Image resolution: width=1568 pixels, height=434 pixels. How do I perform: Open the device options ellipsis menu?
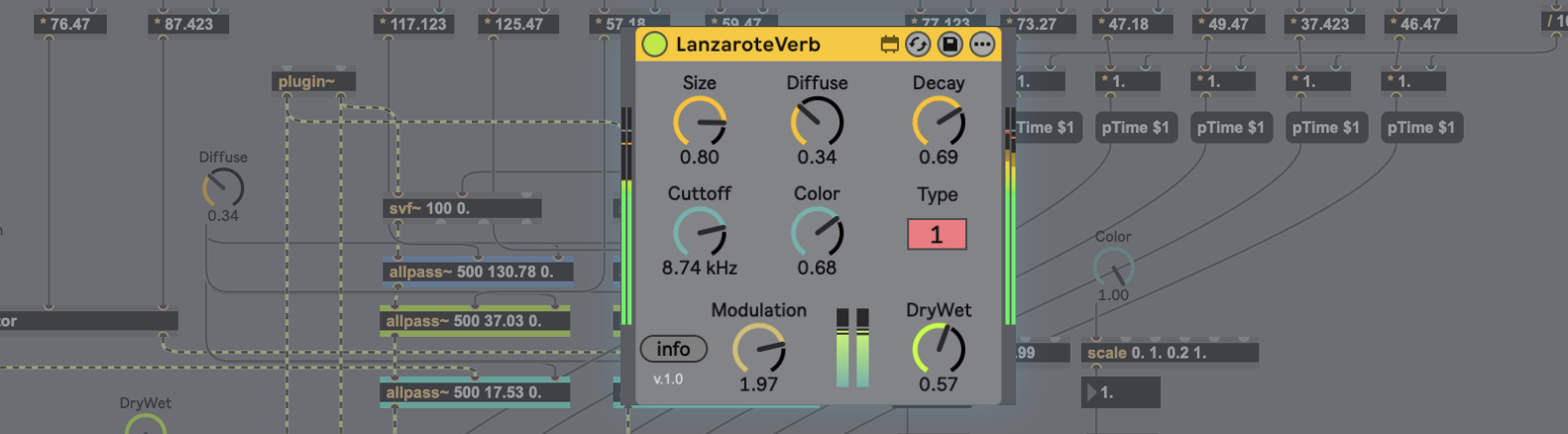pos(981,45)
